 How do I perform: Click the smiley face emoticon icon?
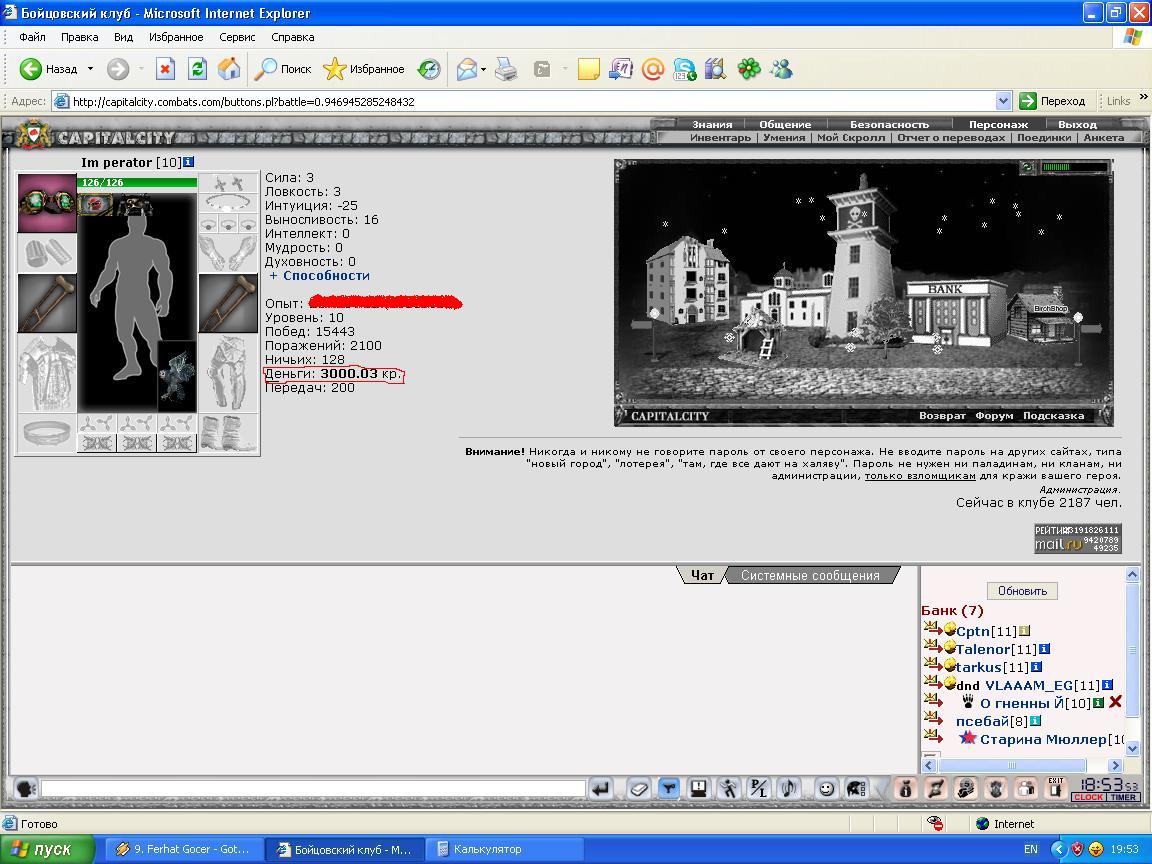pos(827,789)
